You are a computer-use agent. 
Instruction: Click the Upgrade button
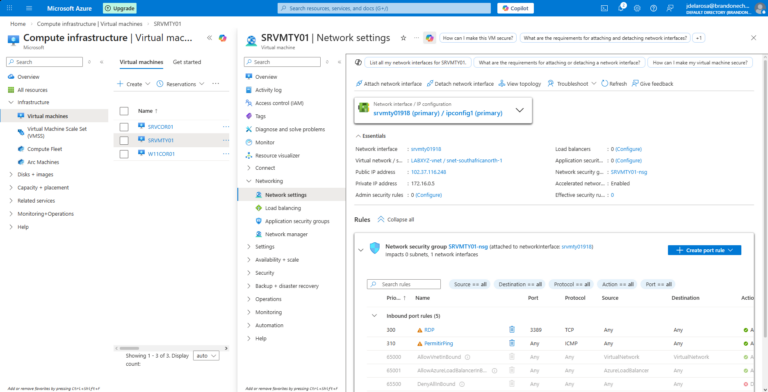(x=120, y=8)
